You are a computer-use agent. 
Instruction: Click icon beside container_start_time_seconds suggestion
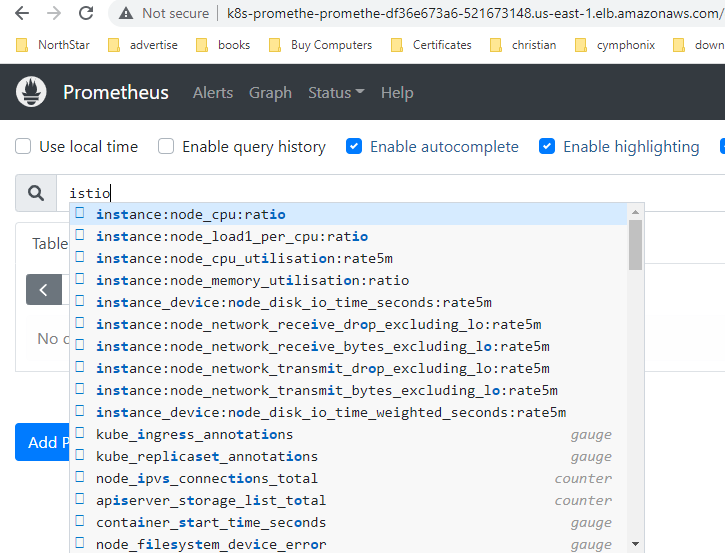[x=80, y=521]
